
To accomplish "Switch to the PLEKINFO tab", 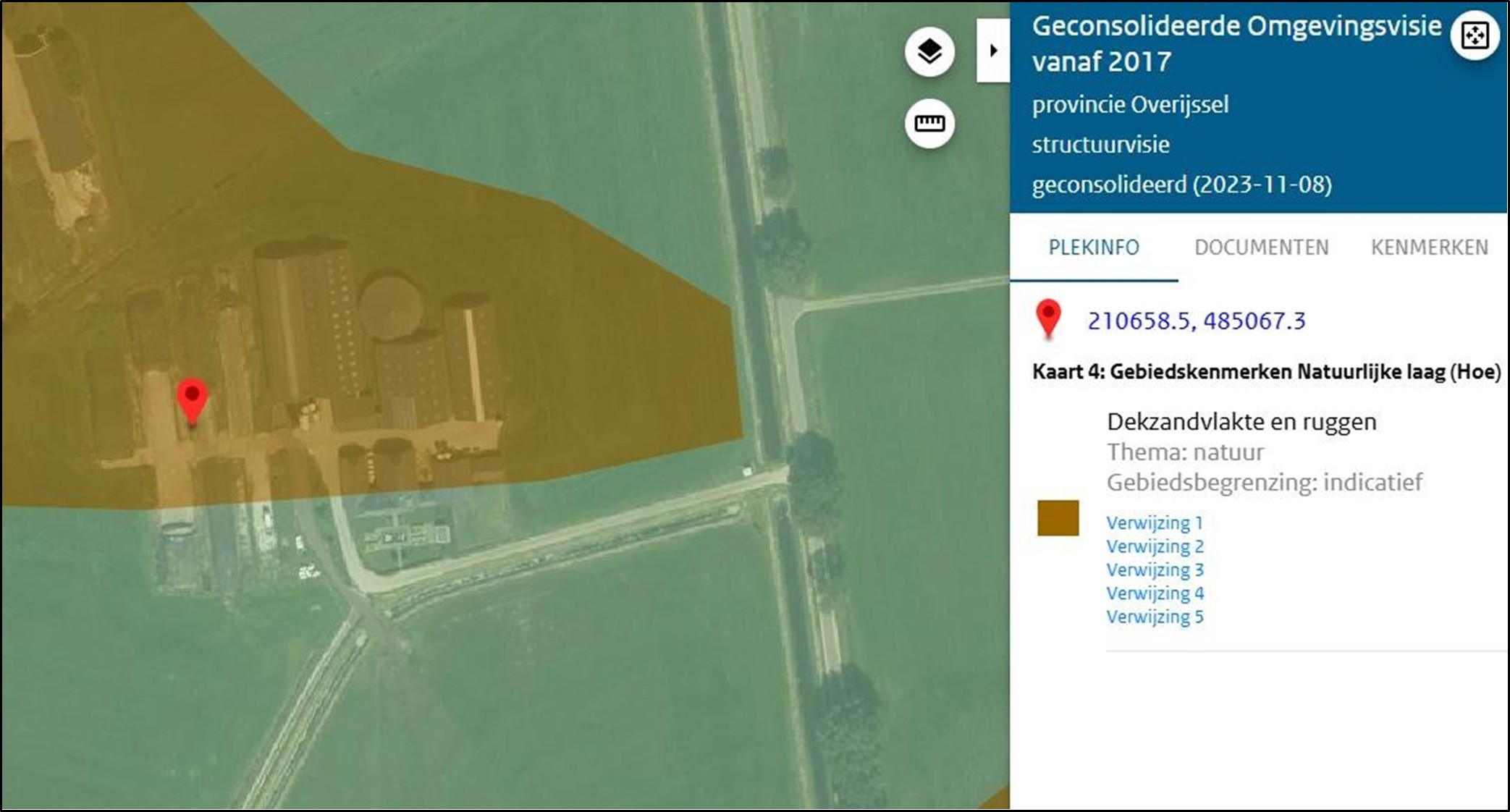I will [x=1094, y=248].
